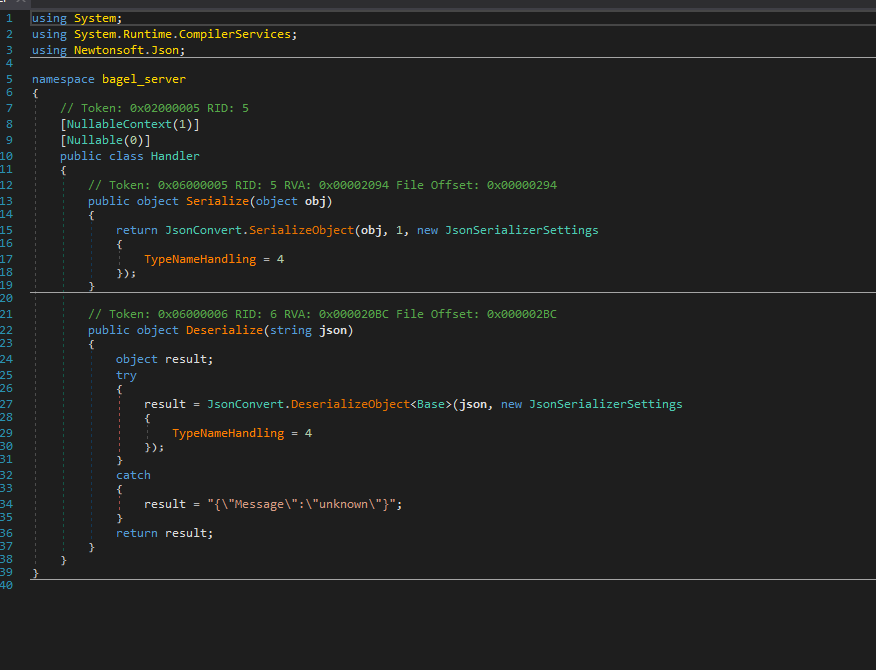This screenshot has width=876, height=670.
Task: Click the Nullable(0) attribute name
Action: tap(94, 140)
